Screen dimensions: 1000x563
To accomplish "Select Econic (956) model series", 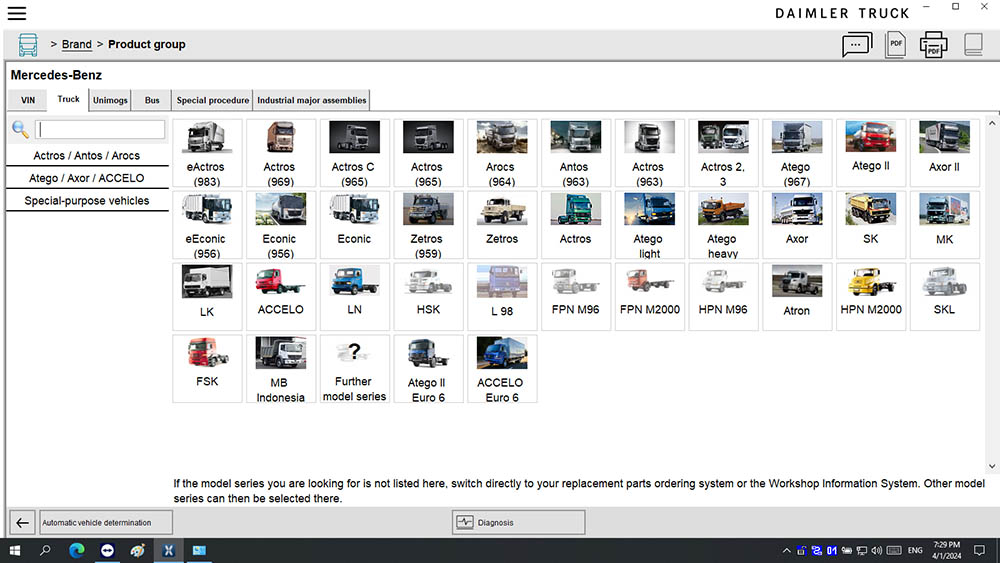I will pos(281,225).
